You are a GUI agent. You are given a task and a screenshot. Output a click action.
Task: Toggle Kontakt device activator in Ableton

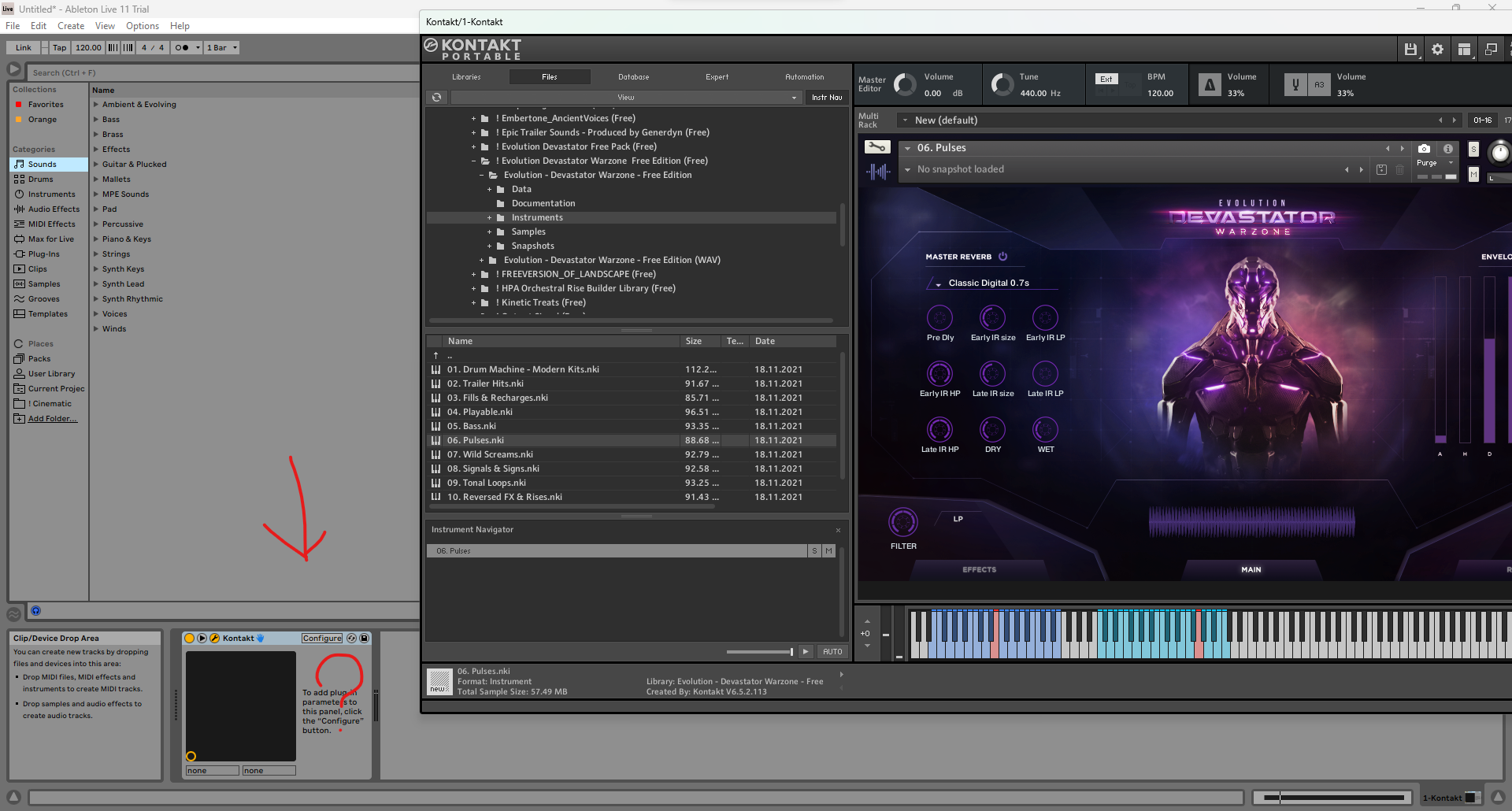(x=190, y=639)
